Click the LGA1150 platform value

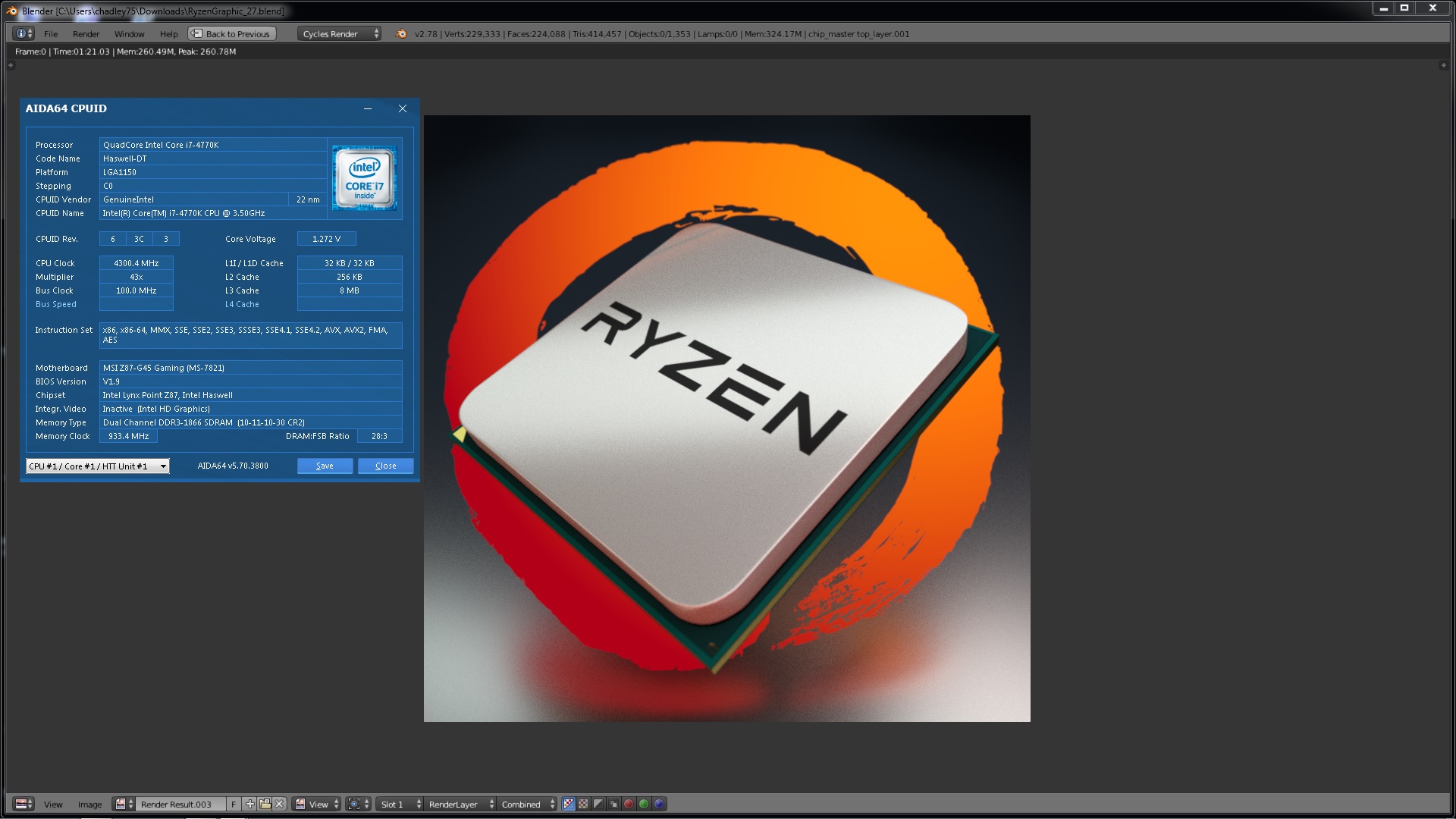[120, 172]
